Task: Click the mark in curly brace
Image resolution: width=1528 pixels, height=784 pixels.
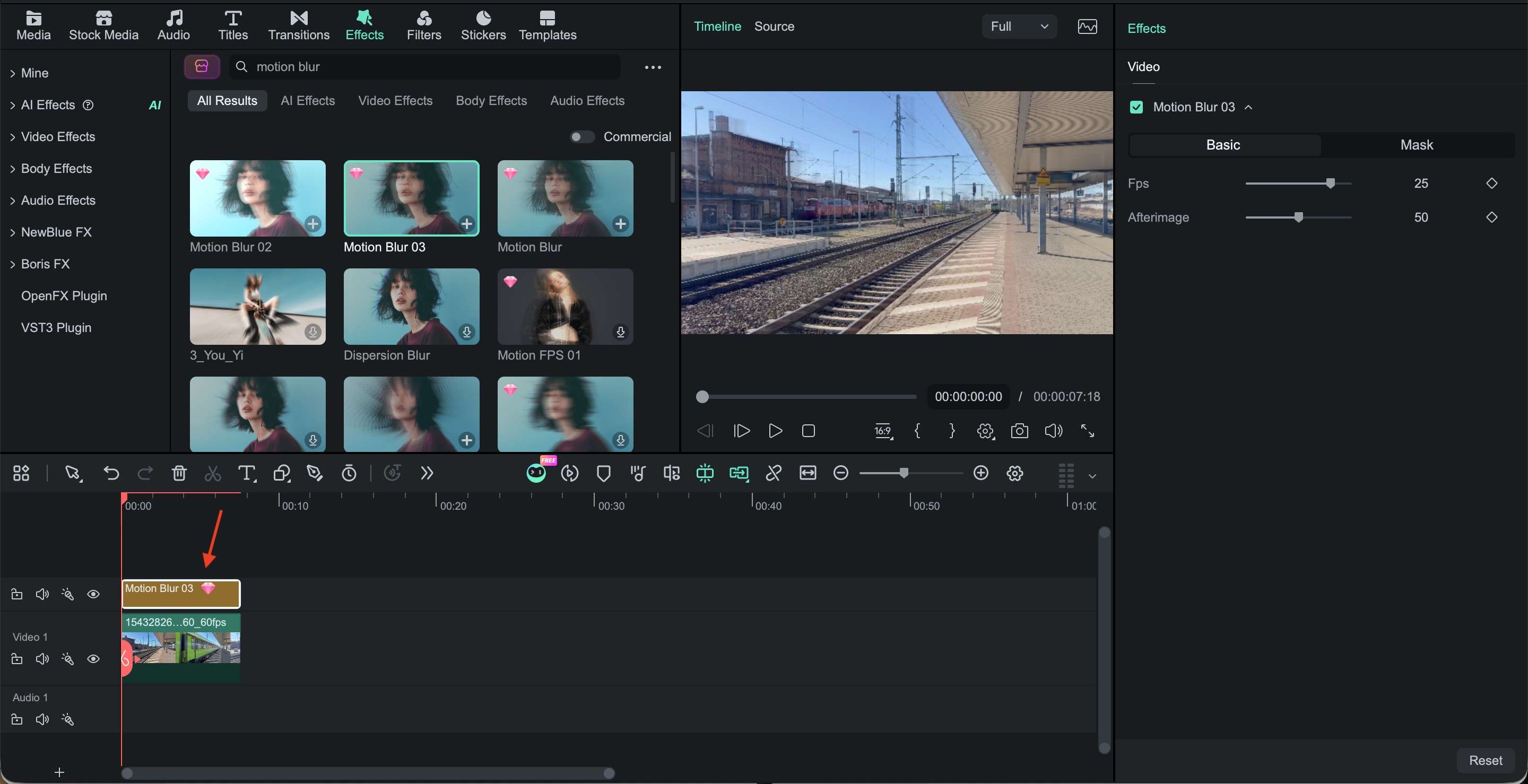Action: (x=917, y=431)
